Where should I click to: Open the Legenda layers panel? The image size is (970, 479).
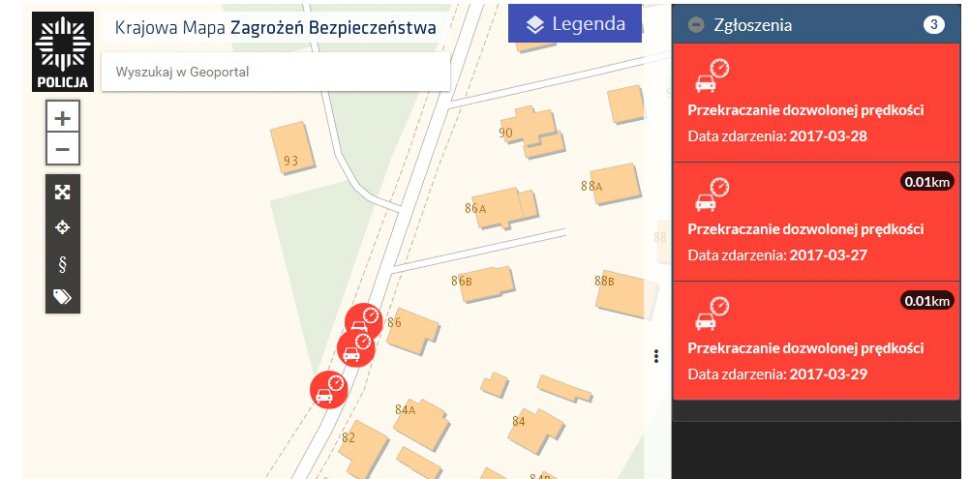click(575, 24)
